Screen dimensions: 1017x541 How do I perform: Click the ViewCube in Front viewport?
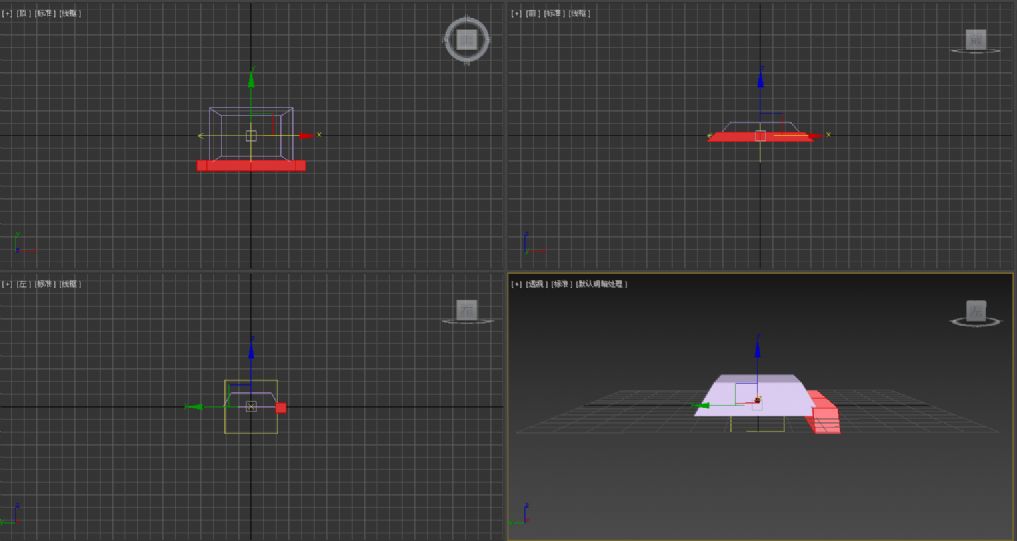[975, 40]
